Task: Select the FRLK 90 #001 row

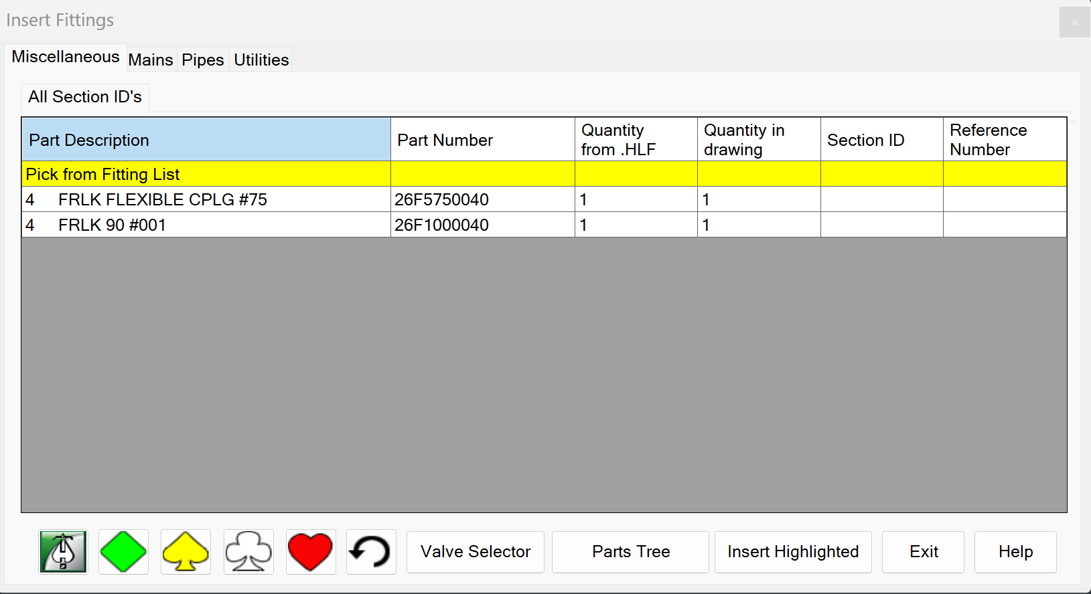Action: 544,225
